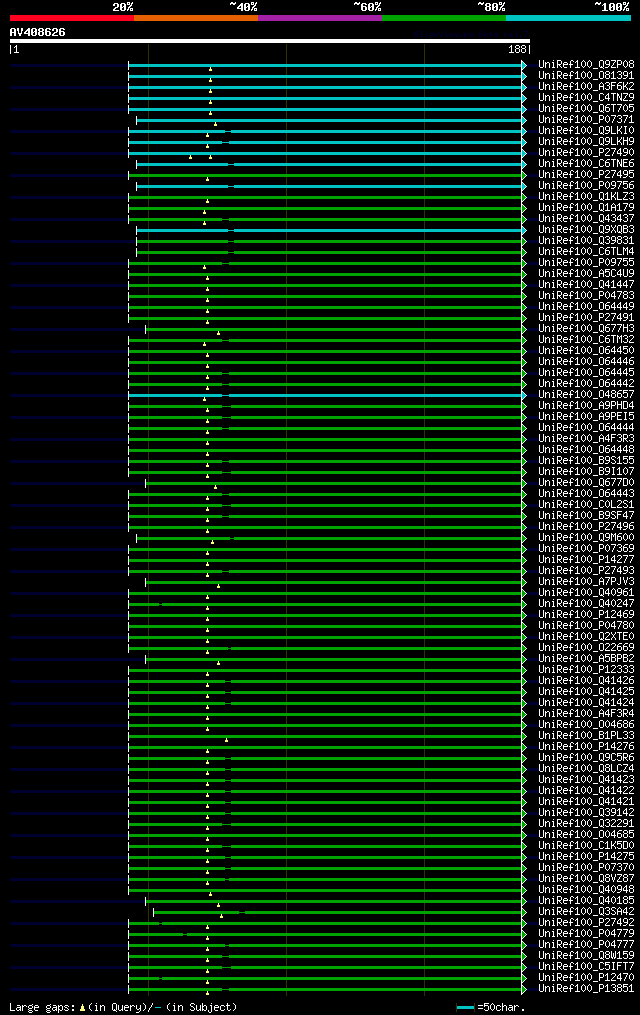Select hit UniRef100_B1PL33
Image resolution: width=640 pixels, height=1015 pixels.
(586, 735)
